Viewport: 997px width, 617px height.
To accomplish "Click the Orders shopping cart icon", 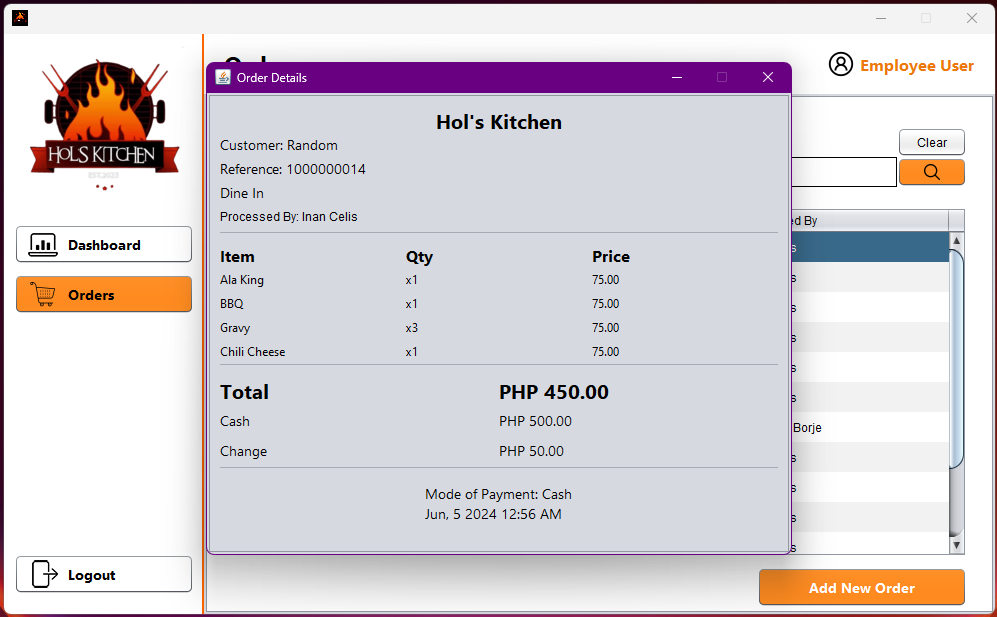I will (x=43, y=295).
